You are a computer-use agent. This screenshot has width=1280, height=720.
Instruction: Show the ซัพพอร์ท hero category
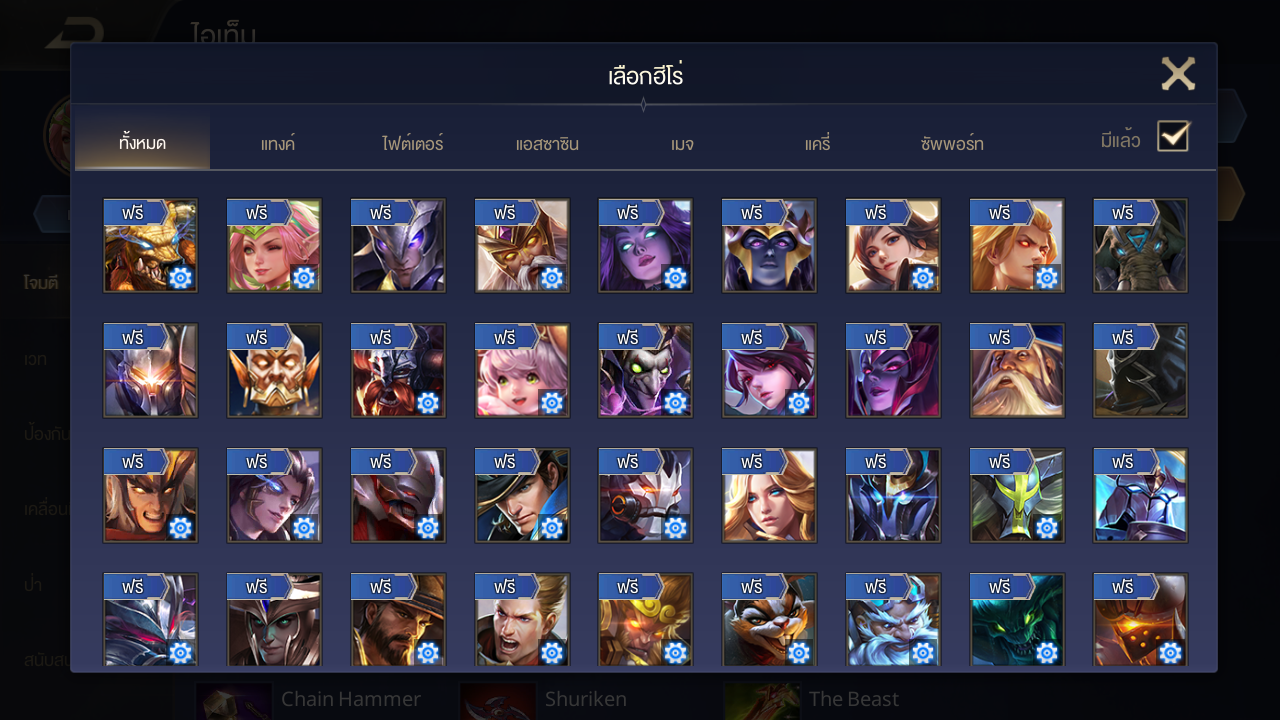(952, 144)
